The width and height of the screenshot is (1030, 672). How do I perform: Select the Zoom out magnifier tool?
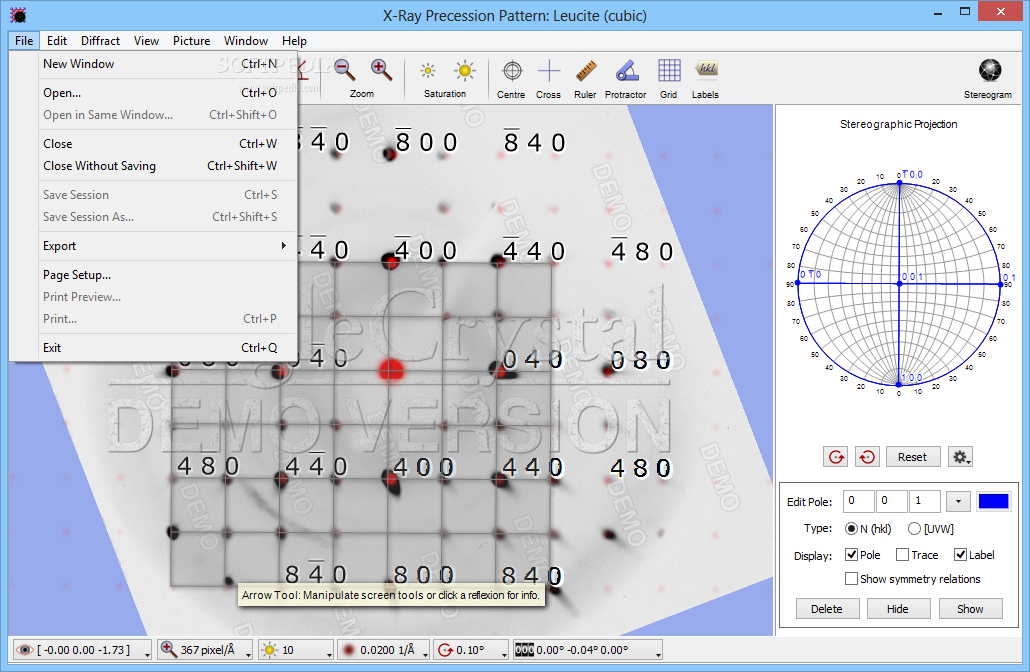point(344,70)
